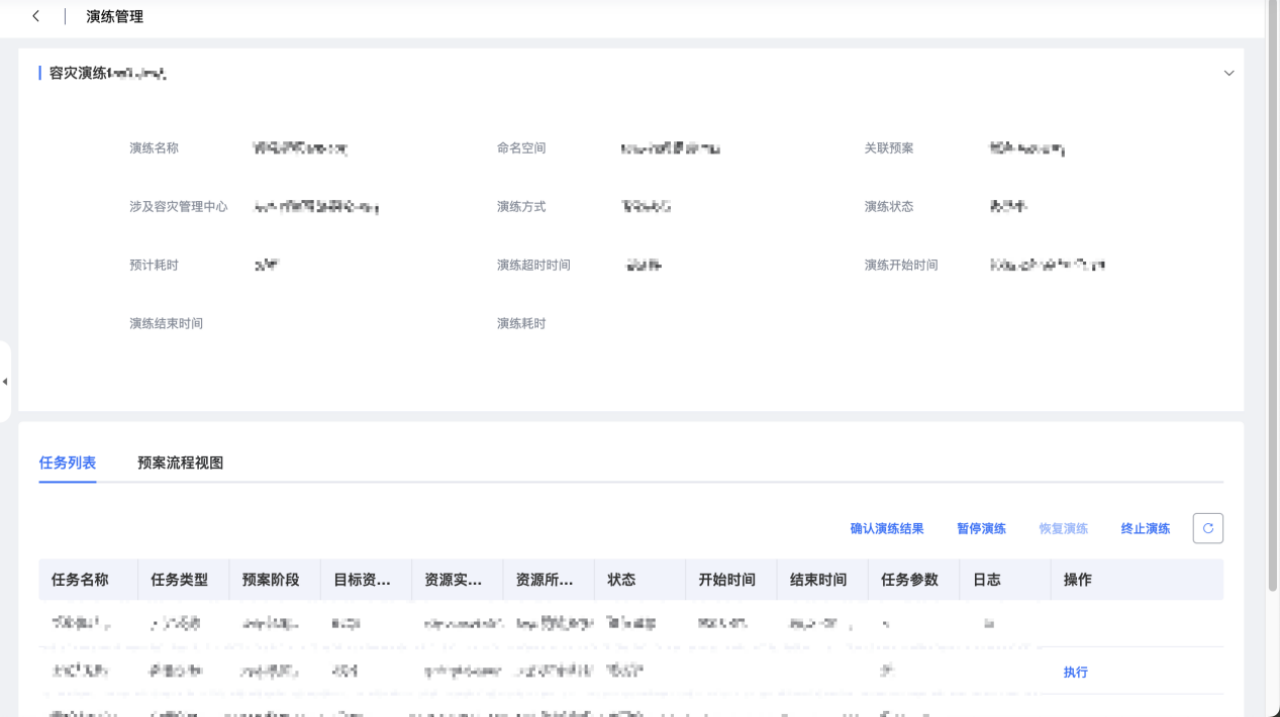1280x717 pixels.
Task: Select the 任务列表 tab
Action: (68, 463)
